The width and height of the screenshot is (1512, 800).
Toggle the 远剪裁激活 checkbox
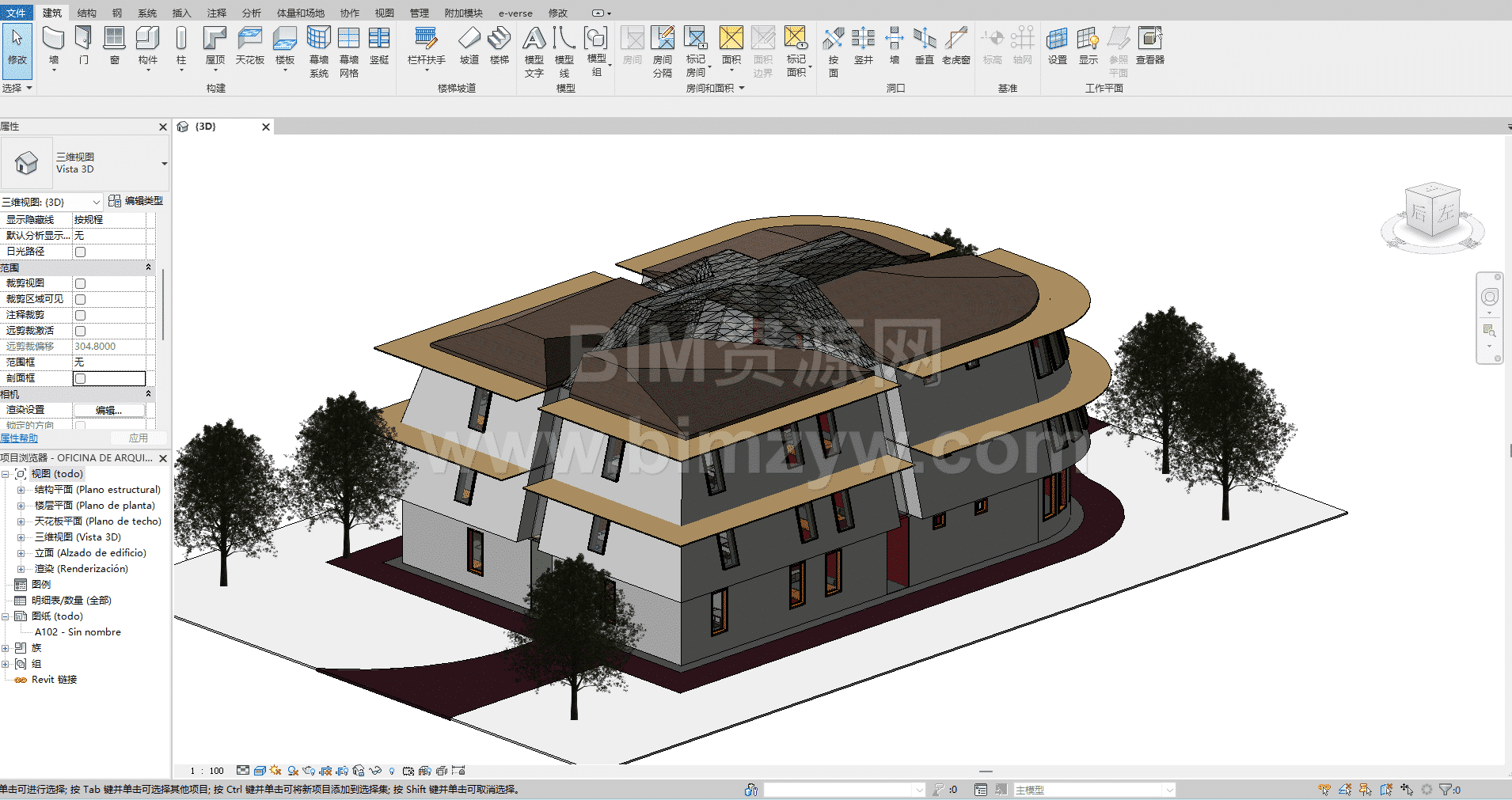[80, 331]
